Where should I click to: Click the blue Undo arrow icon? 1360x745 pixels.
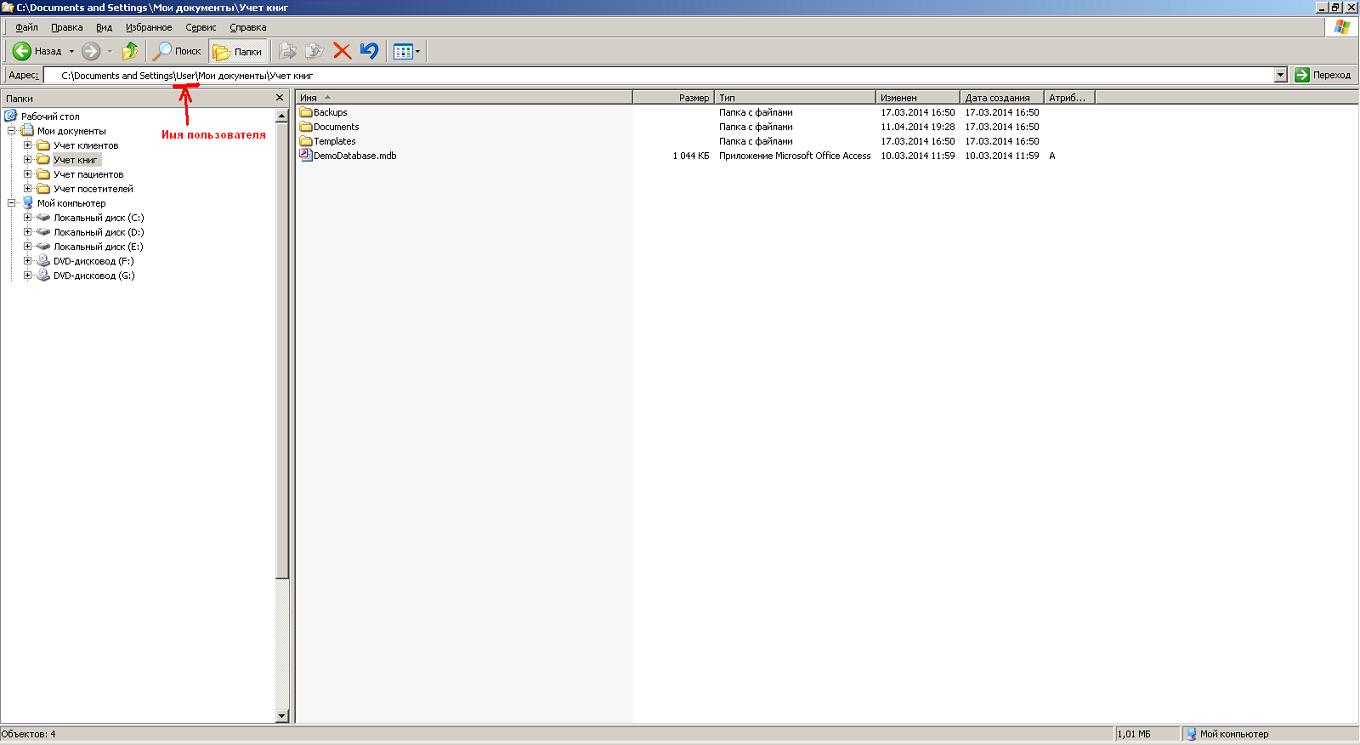point(369,51)
